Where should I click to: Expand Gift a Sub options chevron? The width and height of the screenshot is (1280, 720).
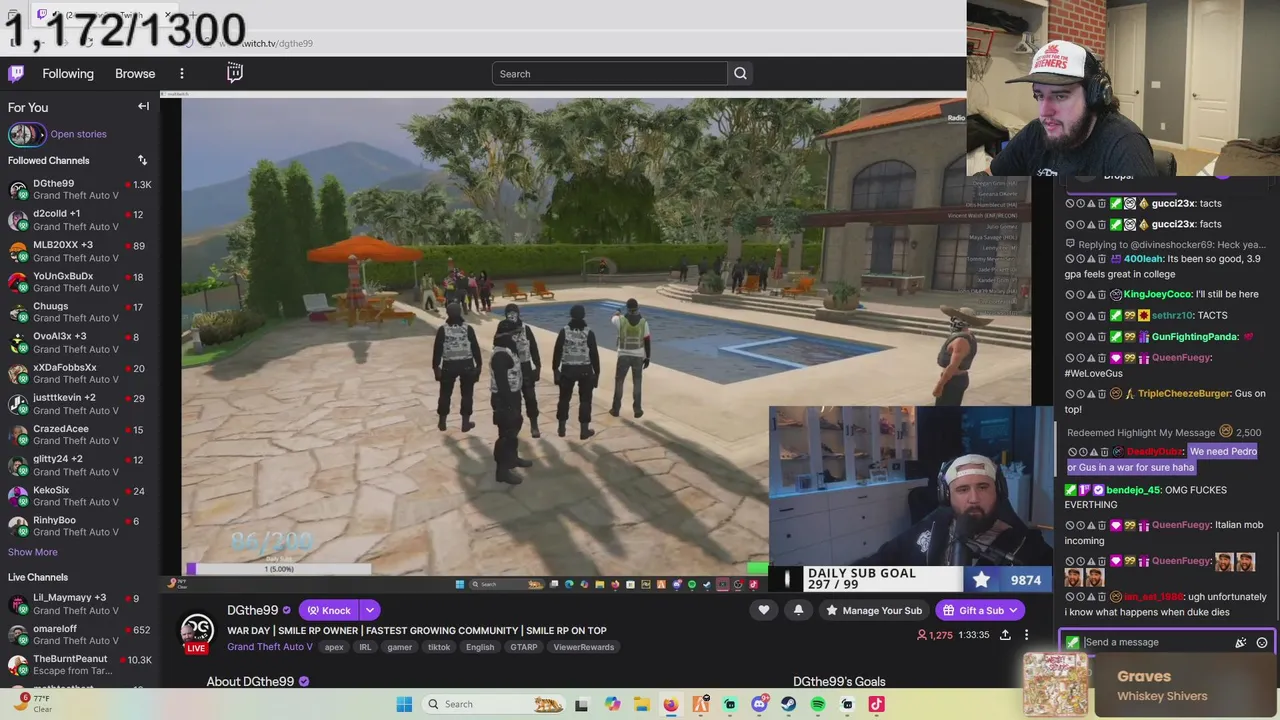[1013, 610]
